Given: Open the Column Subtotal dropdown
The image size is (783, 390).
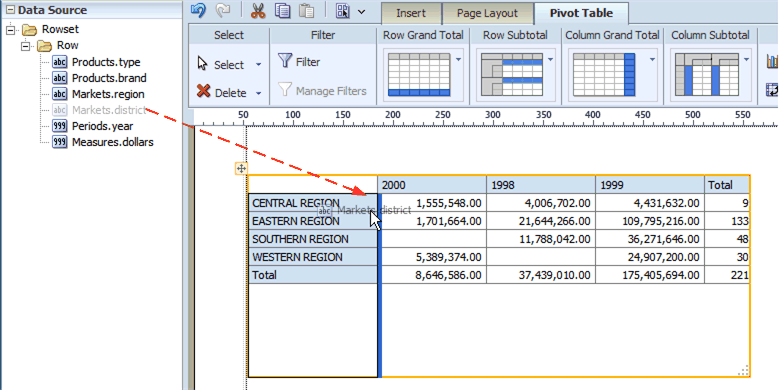Looking at the screenshot, I should 747,59.
